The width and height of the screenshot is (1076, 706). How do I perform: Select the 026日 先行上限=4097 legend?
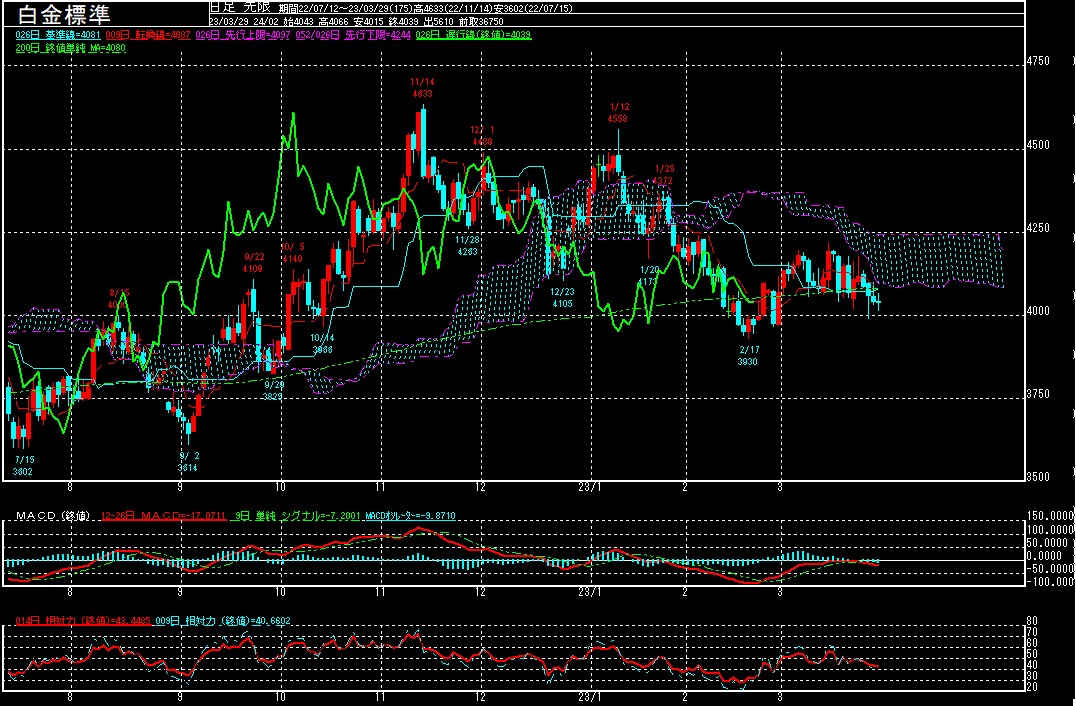[243, 34]
